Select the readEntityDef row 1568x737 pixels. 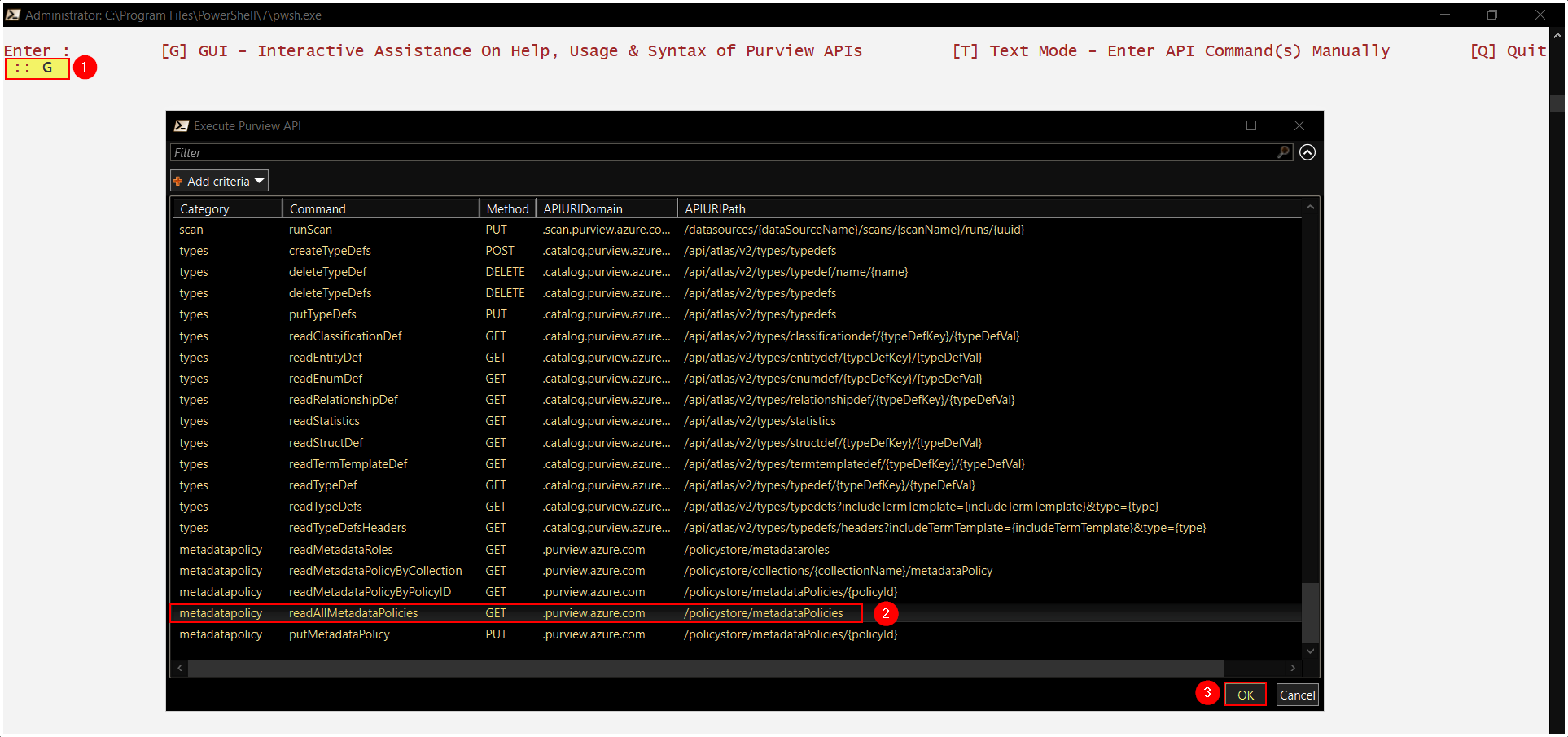pyautogui.click(x=736, y=358)
